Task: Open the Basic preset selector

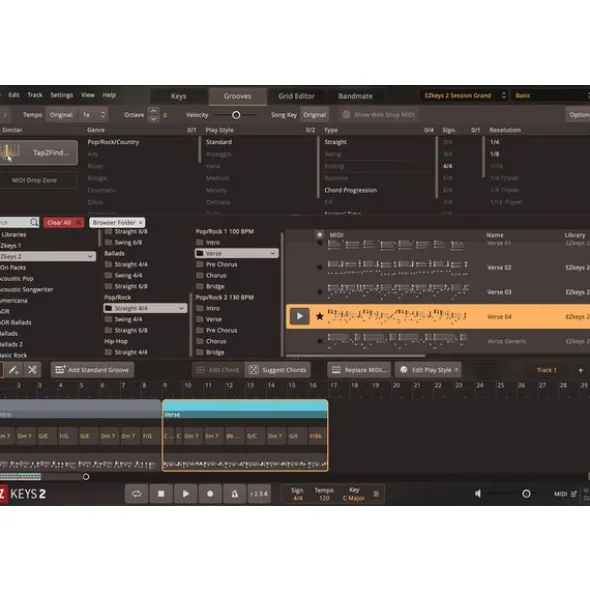Action: (x=550, y=95)
